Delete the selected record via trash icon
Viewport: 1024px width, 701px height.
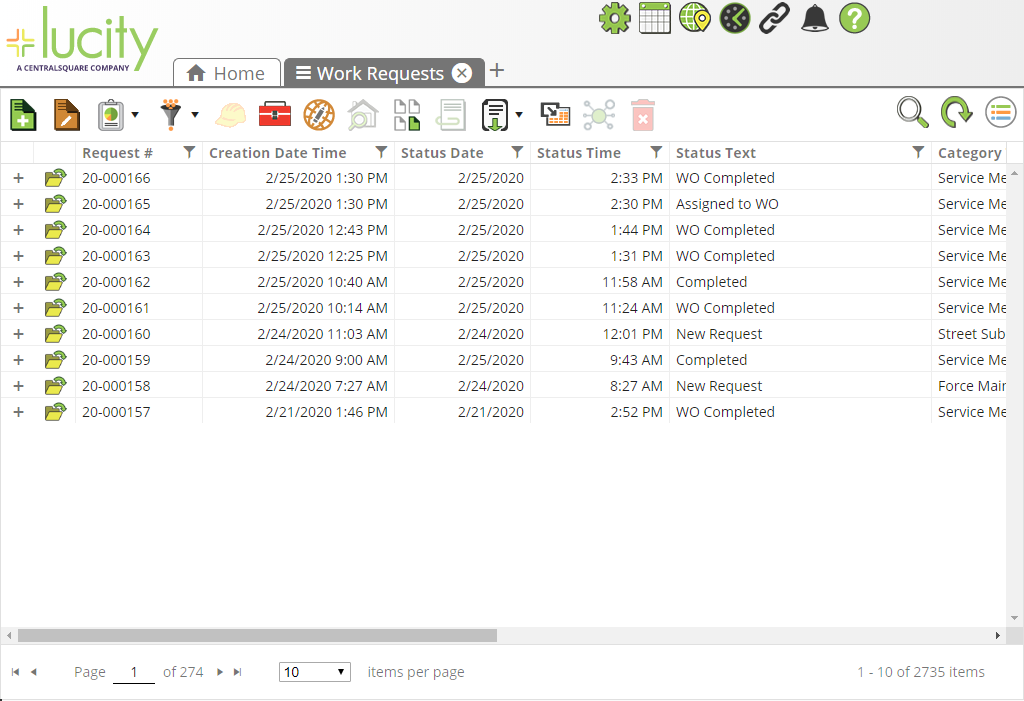pos(643,114)
